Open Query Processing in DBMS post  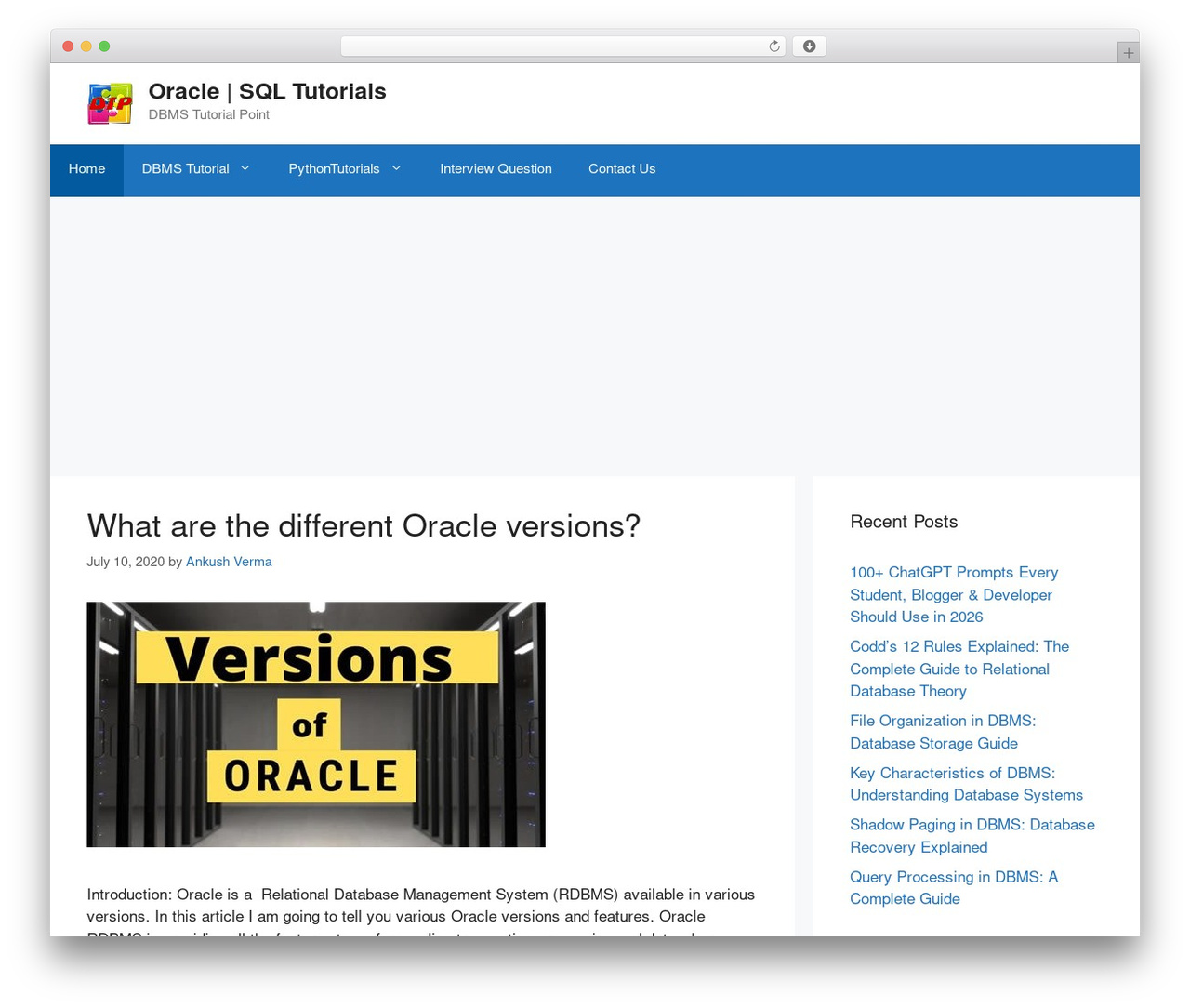coord(954,888)
